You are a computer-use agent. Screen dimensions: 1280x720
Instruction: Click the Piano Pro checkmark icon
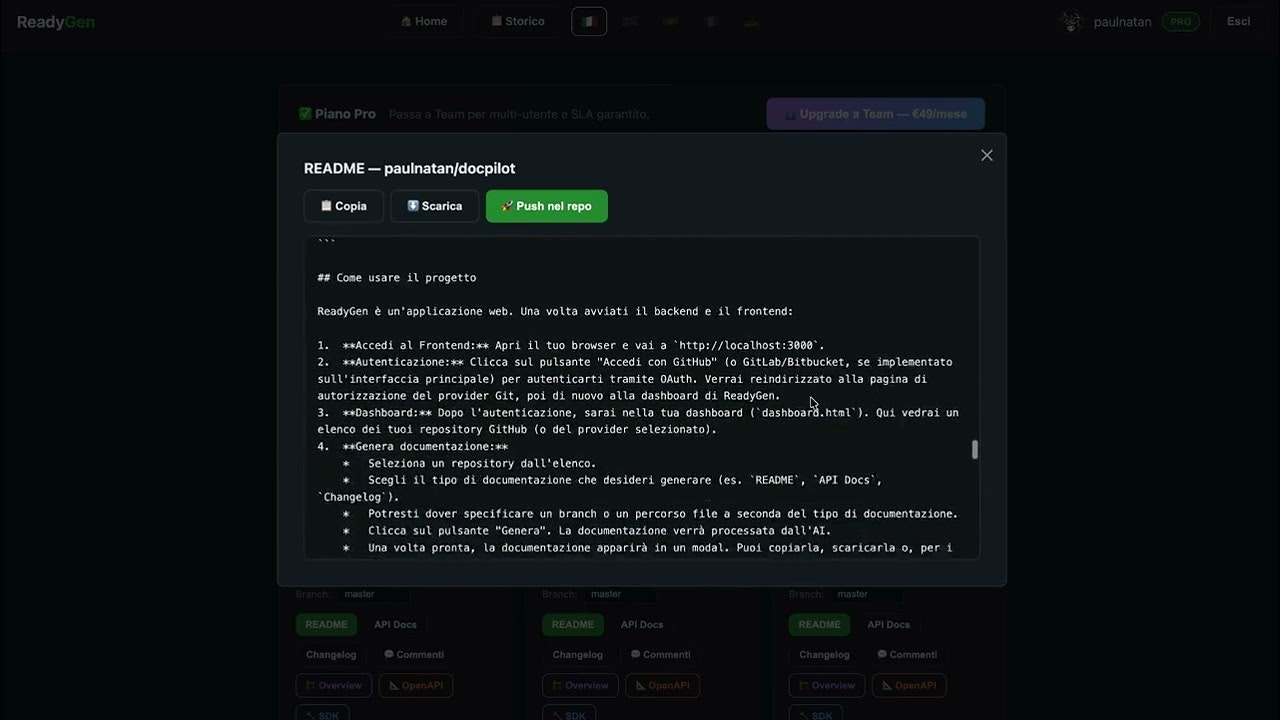click(305, 114)
